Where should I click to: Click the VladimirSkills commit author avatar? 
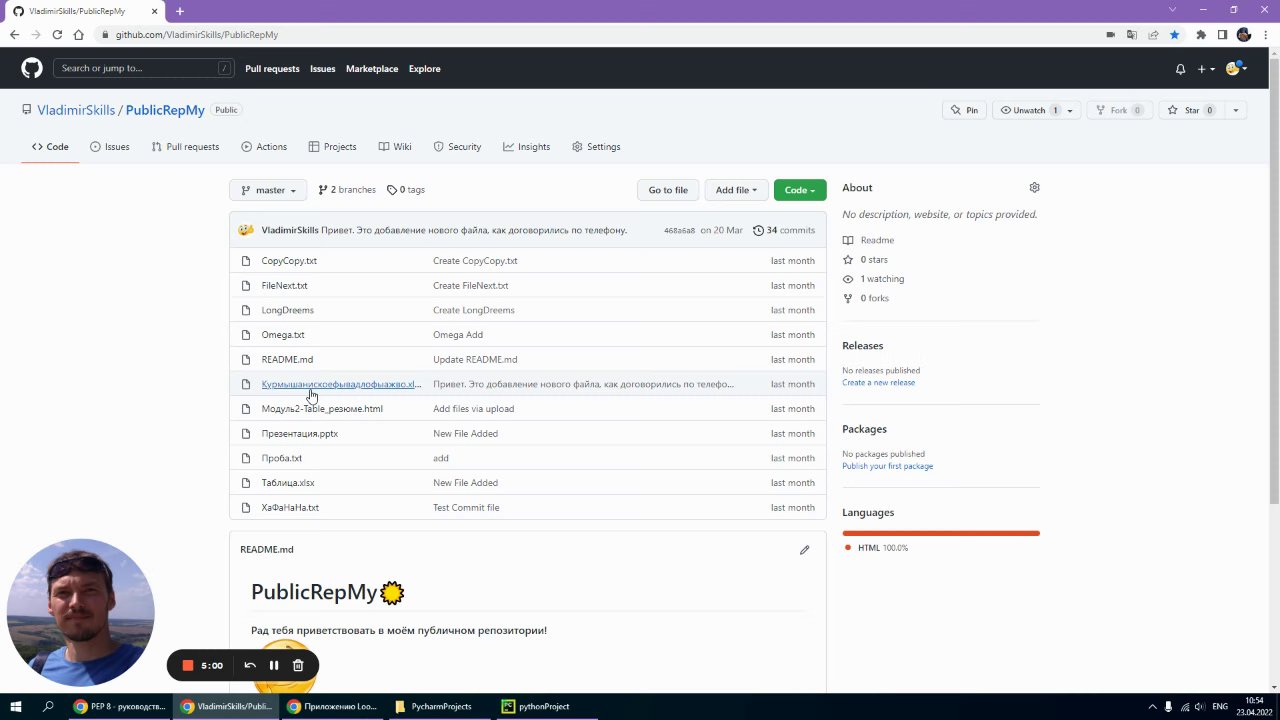point(246,230)
